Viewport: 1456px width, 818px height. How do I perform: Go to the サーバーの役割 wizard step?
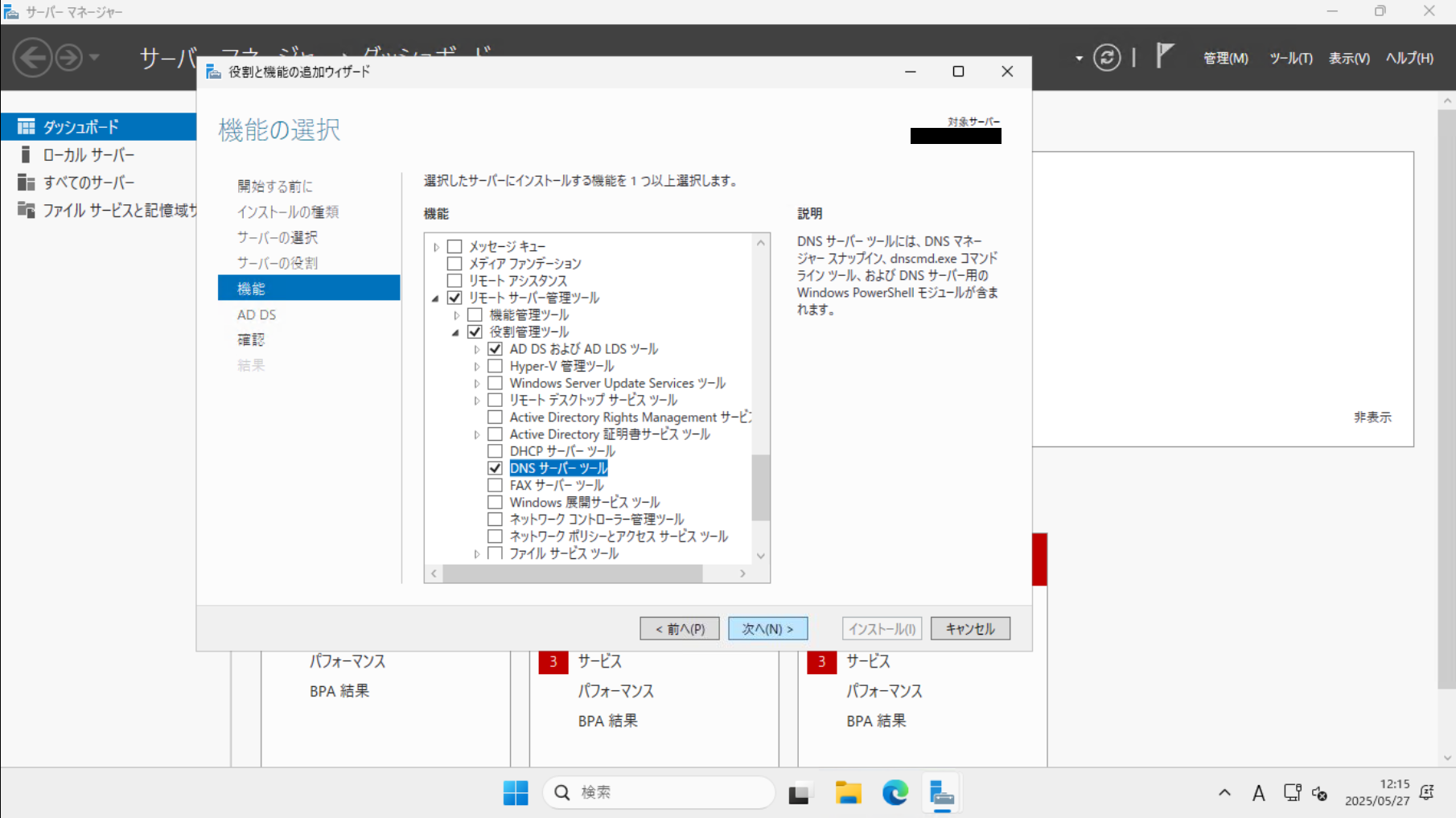[278, 263]
